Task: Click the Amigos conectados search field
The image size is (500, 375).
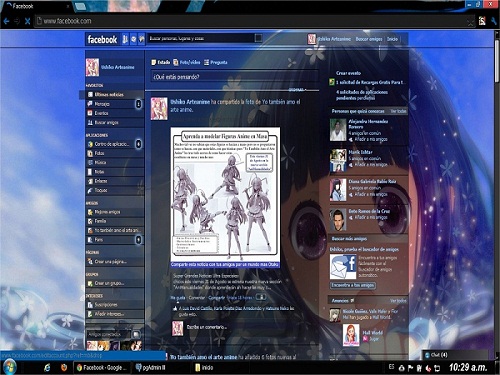Action: (109, 334)
